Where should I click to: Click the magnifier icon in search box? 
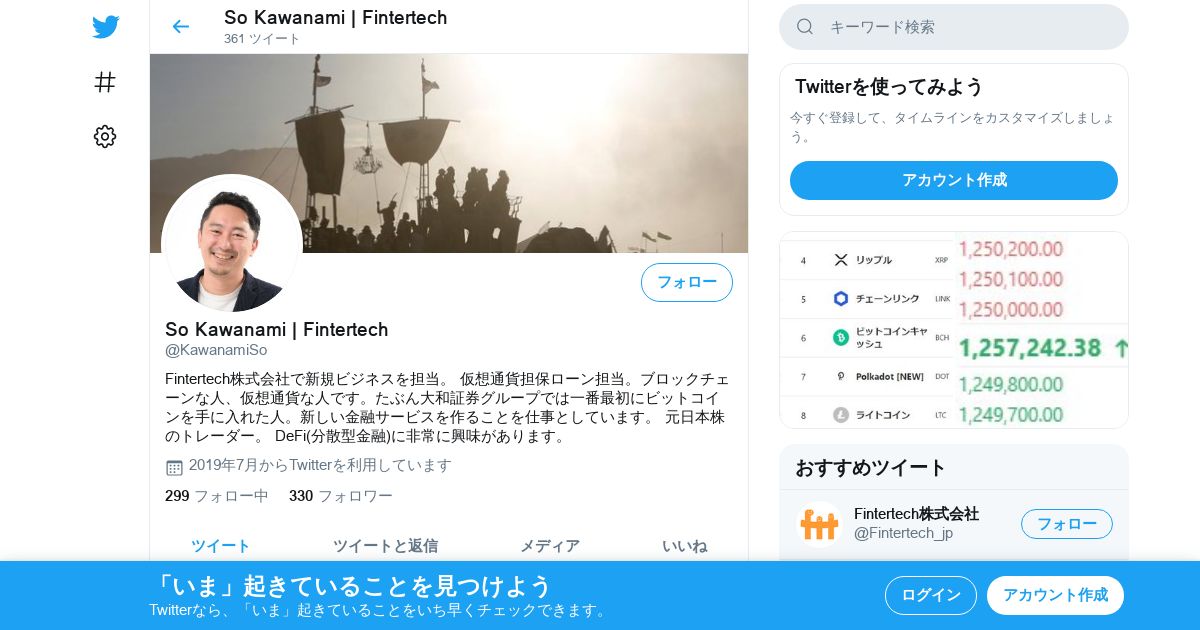pos(805,27)
